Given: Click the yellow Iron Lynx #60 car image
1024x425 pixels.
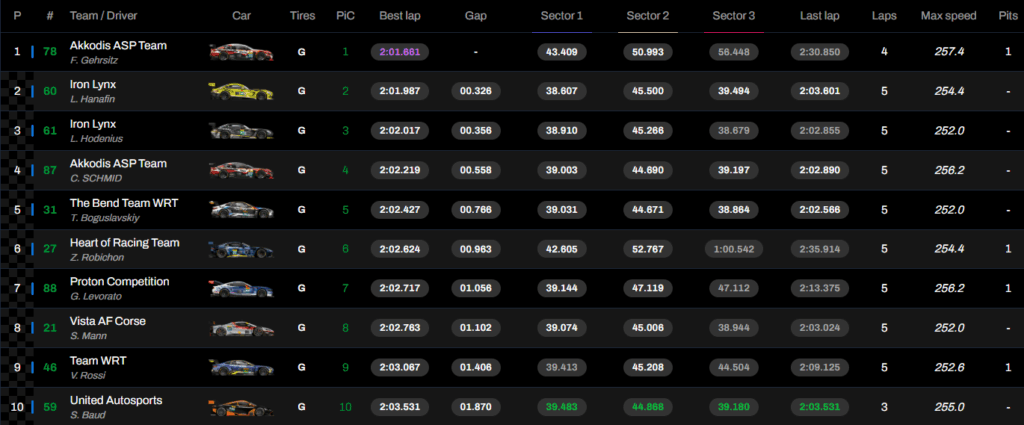Looking at the screenshot, I should point(242,91).
